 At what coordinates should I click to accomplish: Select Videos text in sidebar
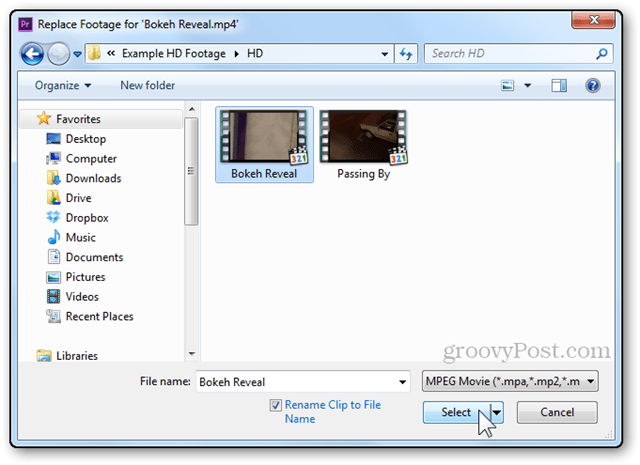tap(82, 296)
